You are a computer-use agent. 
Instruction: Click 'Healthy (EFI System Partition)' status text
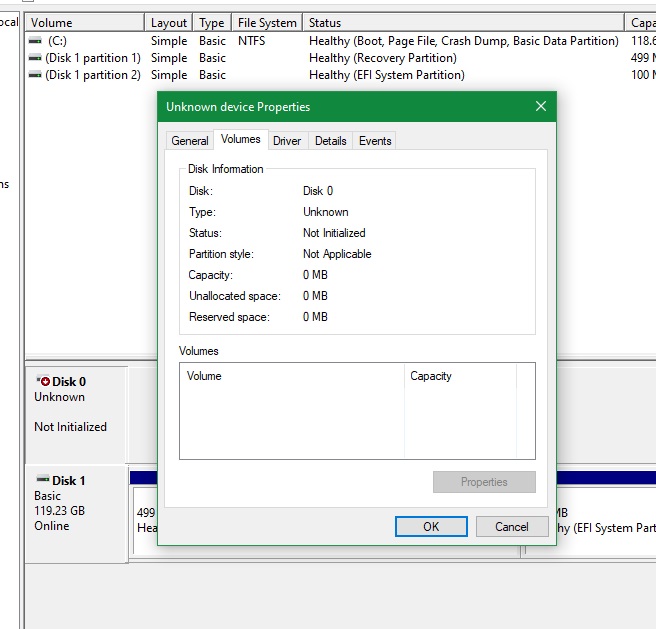[x=387, y=75]
